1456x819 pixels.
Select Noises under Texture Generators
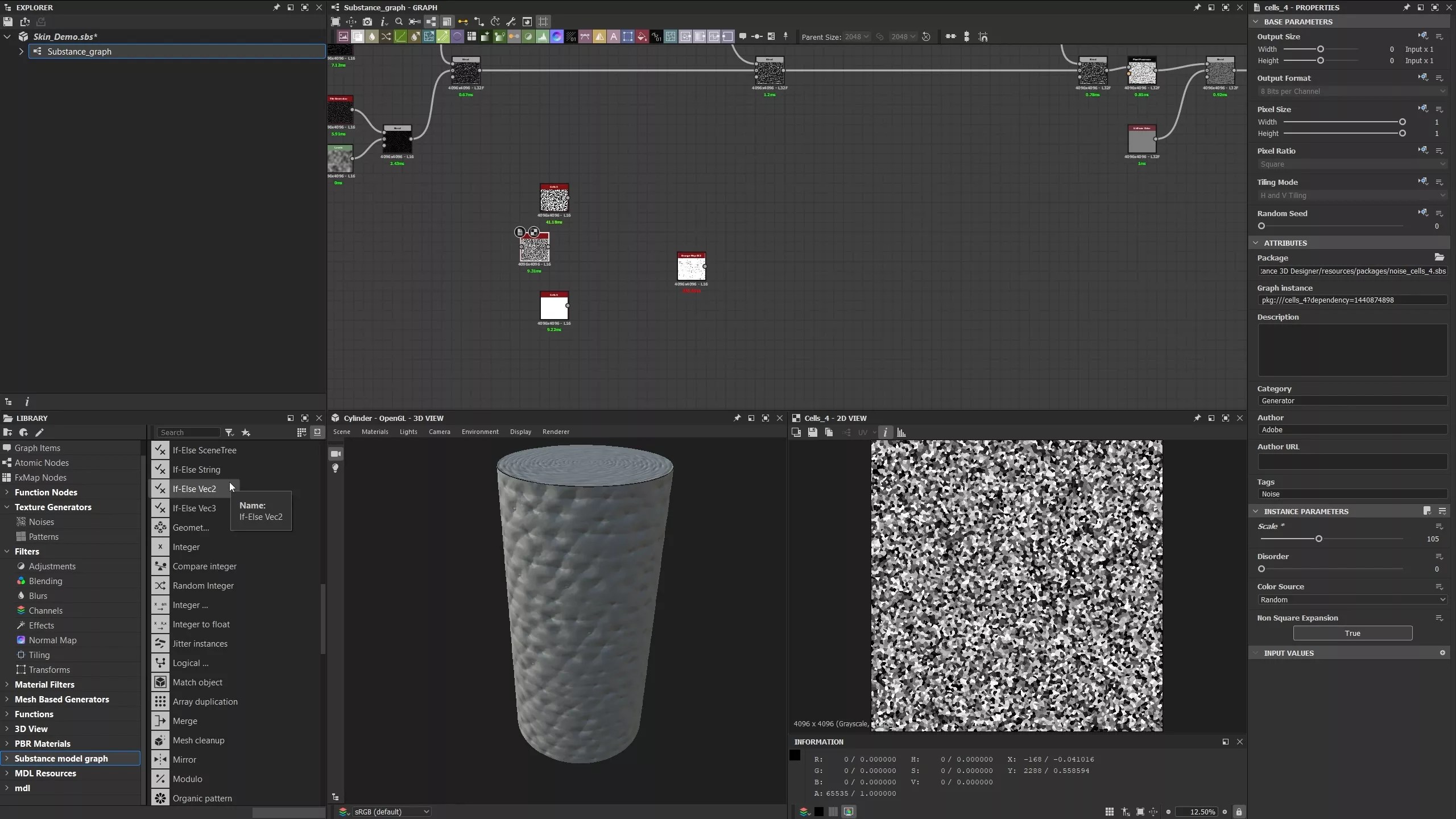[x=41, y=522]
